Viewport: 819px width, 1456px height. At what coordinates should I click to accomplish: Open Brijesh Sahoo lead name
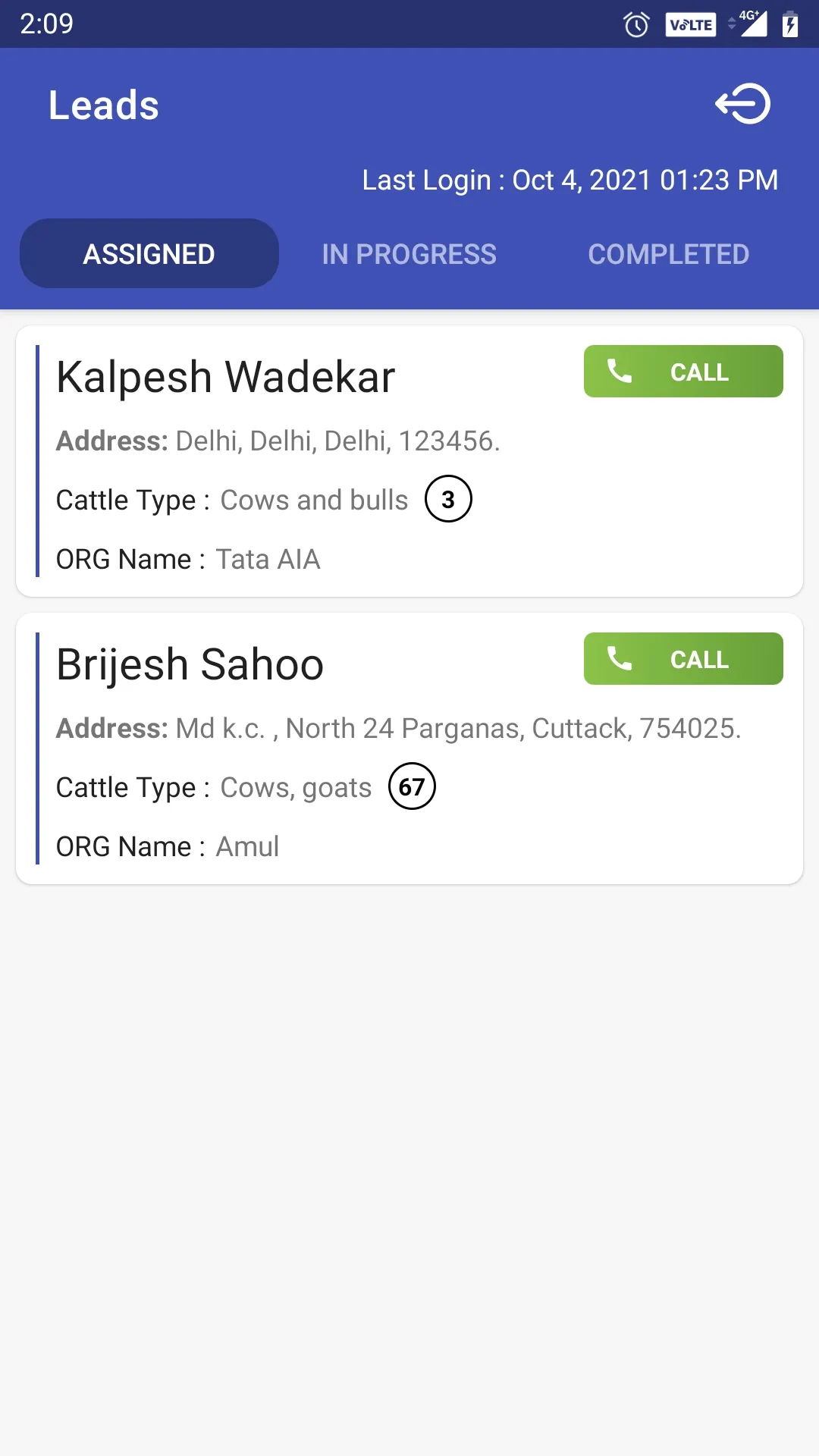click(x=190, y=664)
